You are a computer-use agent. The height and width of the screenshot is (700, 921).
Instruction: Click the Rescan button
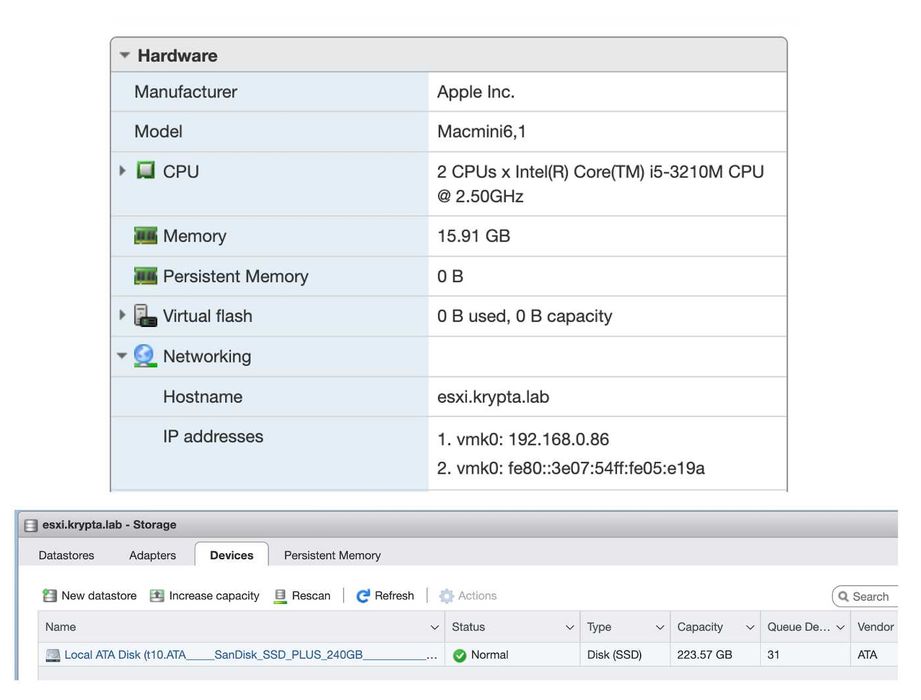pyautogui.click(x=302, y=595)
